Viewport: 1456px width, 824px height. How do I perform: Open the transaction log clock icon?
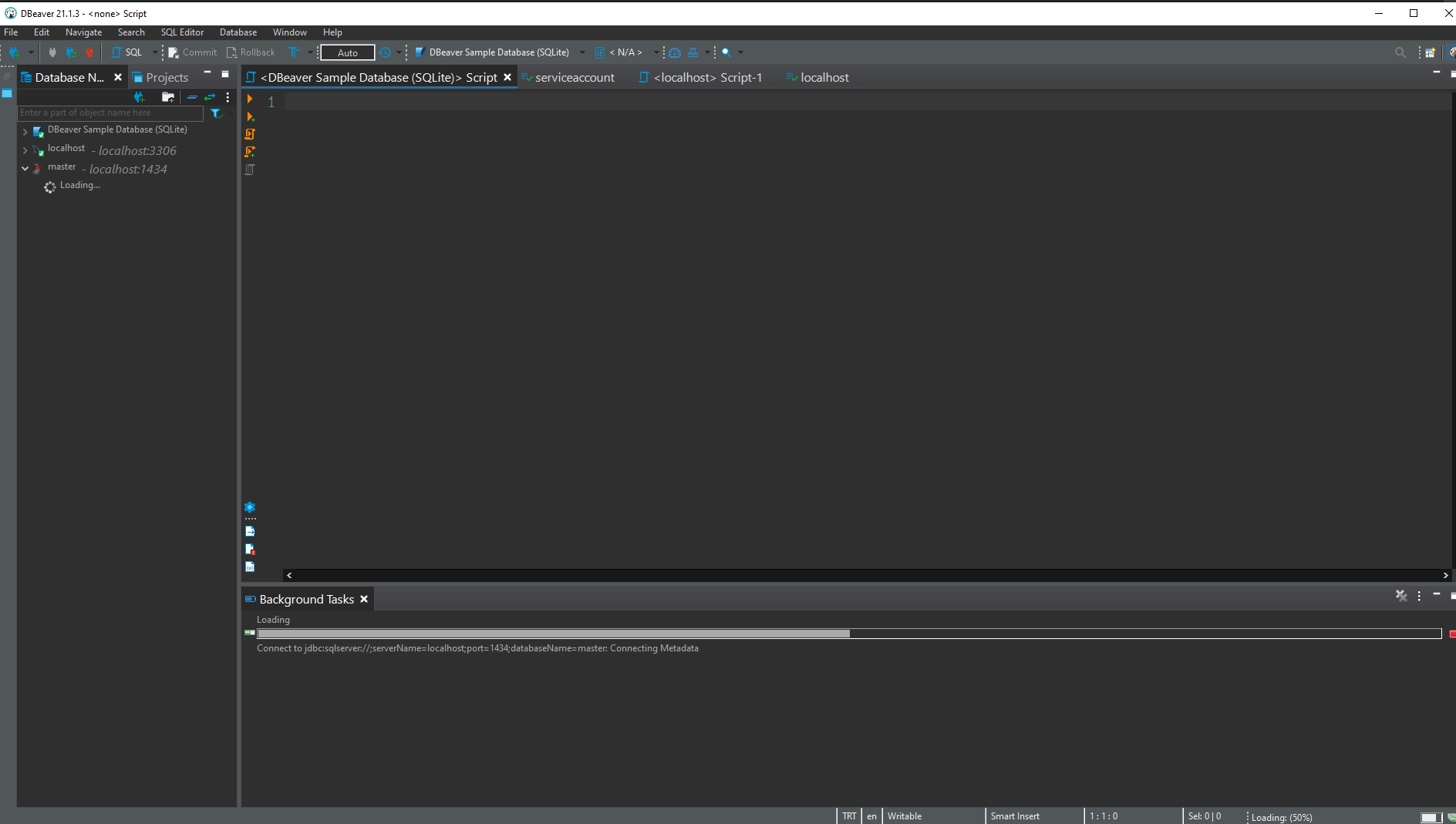pos(386,52)
